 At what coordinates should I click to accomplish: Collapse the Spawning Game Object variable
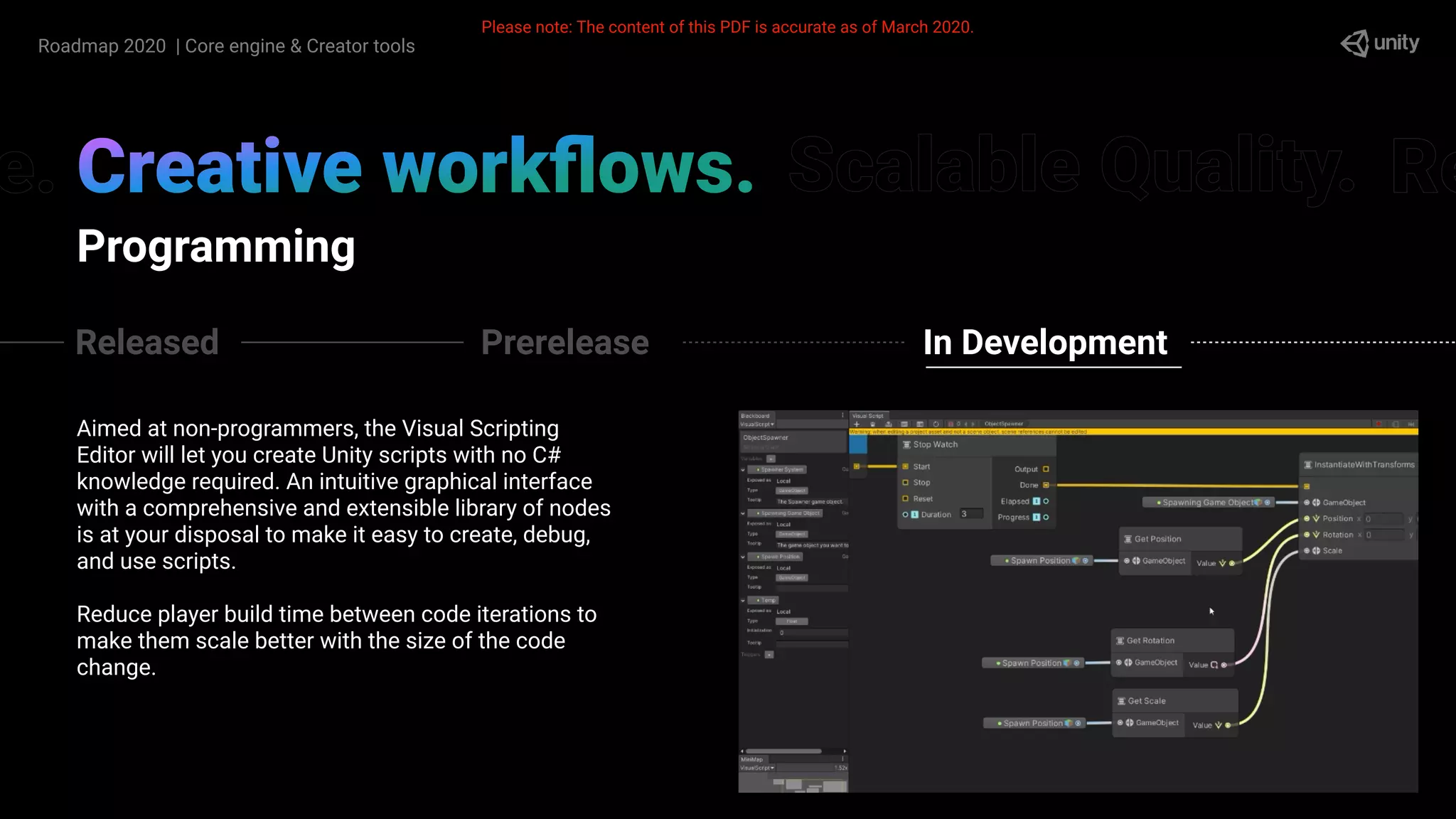pyautogui.click(x=743, y=513)
